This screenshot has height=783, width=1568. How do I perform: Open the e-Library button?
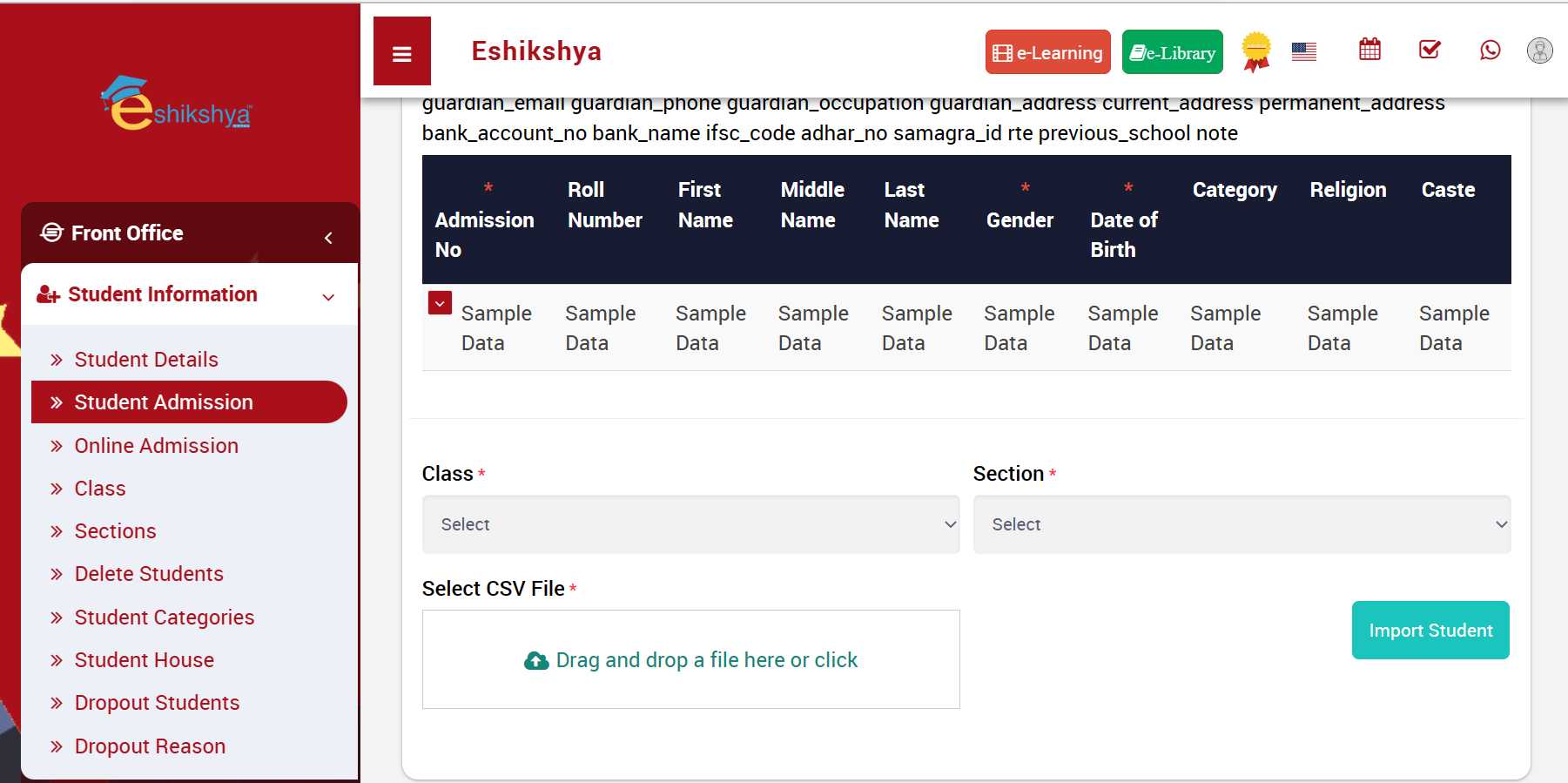tap(1172, 52)
